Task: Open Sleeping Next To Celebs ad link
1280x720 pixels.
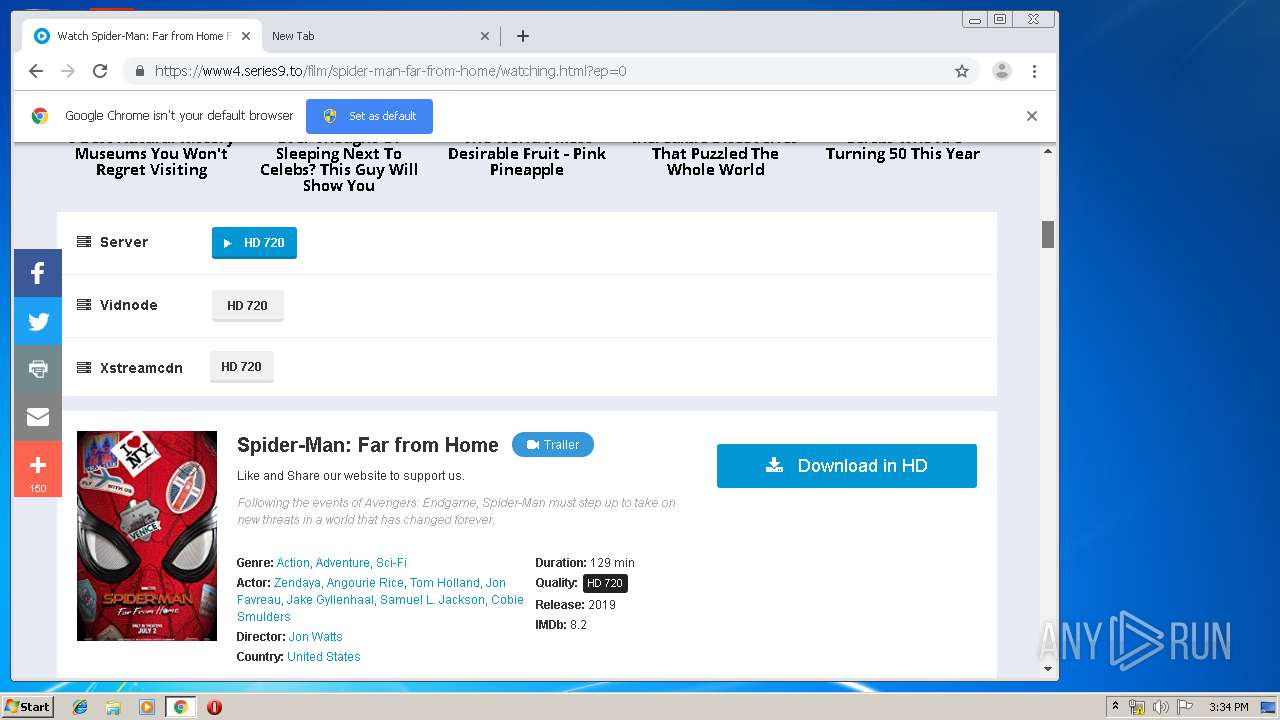Action: tap(339, 169)
